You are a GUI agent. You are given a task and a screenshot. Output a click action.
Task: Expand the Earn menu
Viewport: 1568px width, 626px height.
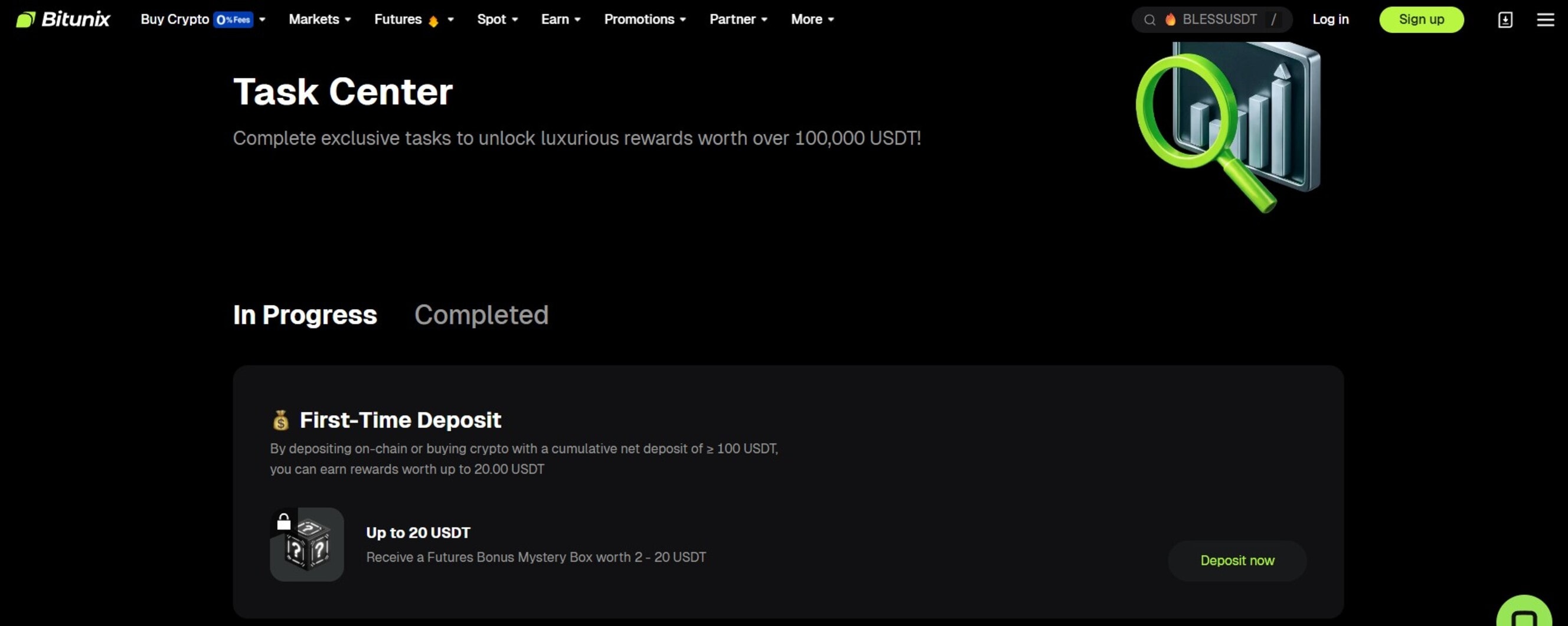[561, 19]
